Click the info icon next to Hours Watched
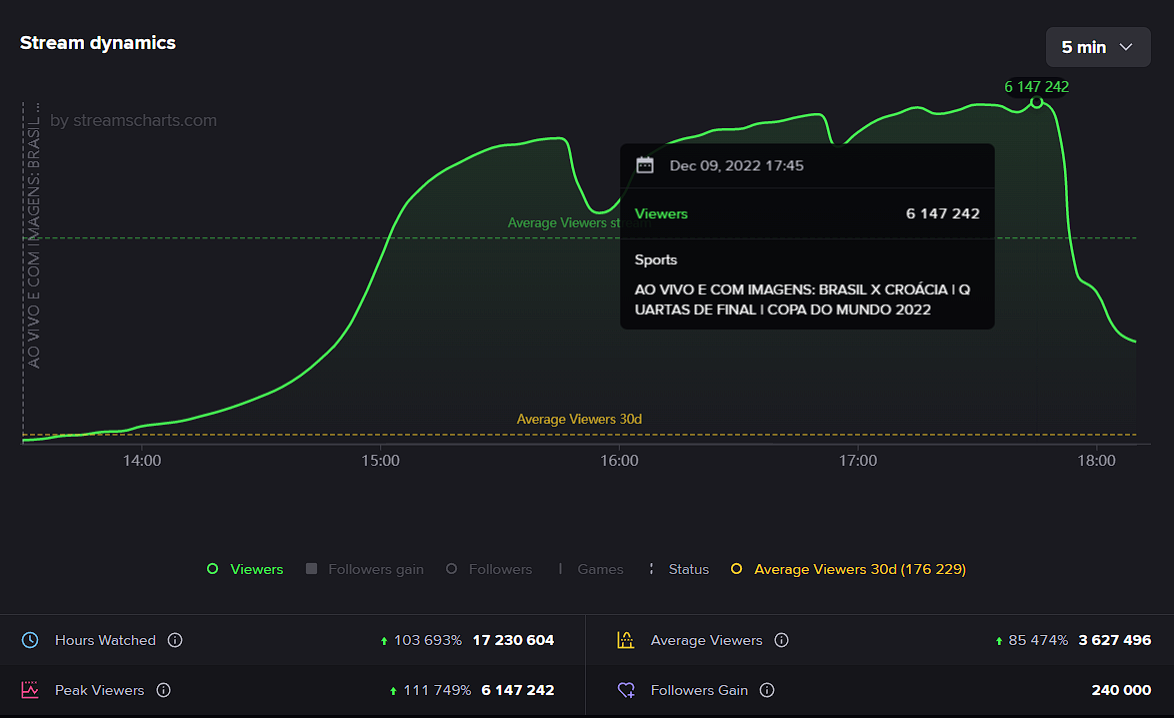 coord(175,640)
